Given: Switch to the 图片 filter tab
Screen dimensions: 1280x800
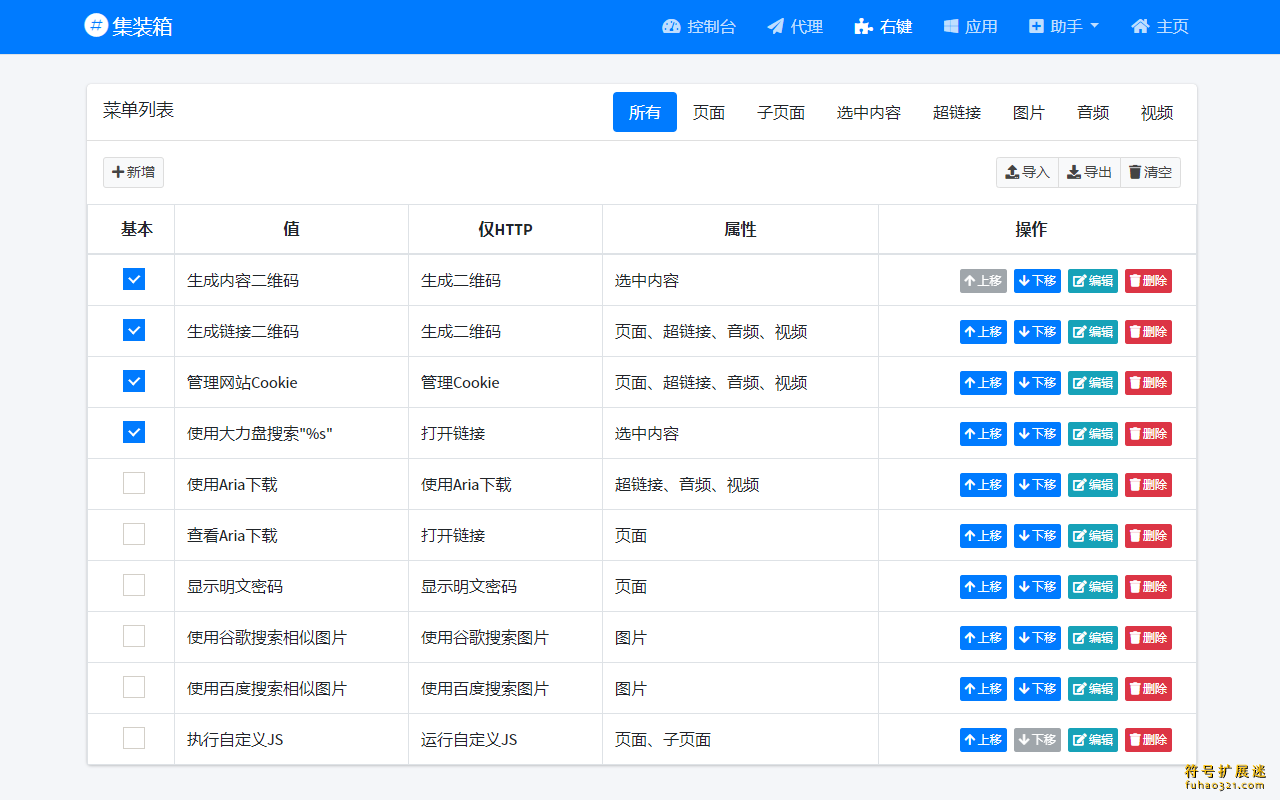Looking at the screenshot, I should [1029, 112].
